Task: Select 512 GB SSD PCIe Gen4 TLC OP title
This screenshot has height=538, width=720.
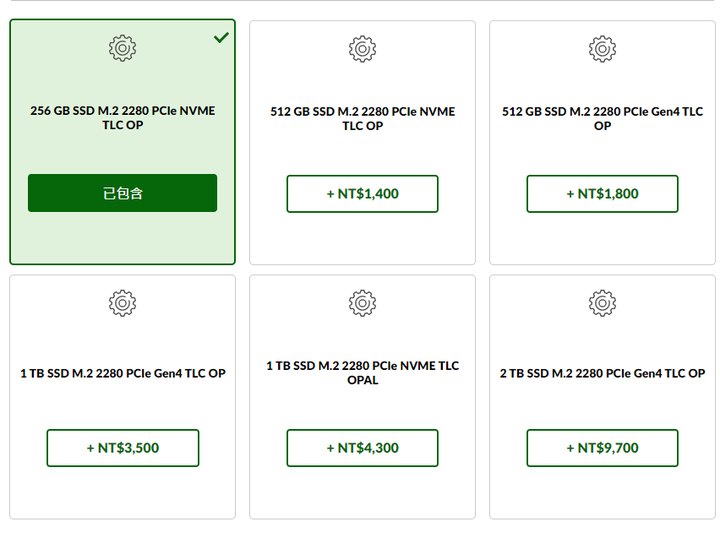Action: 602,118
